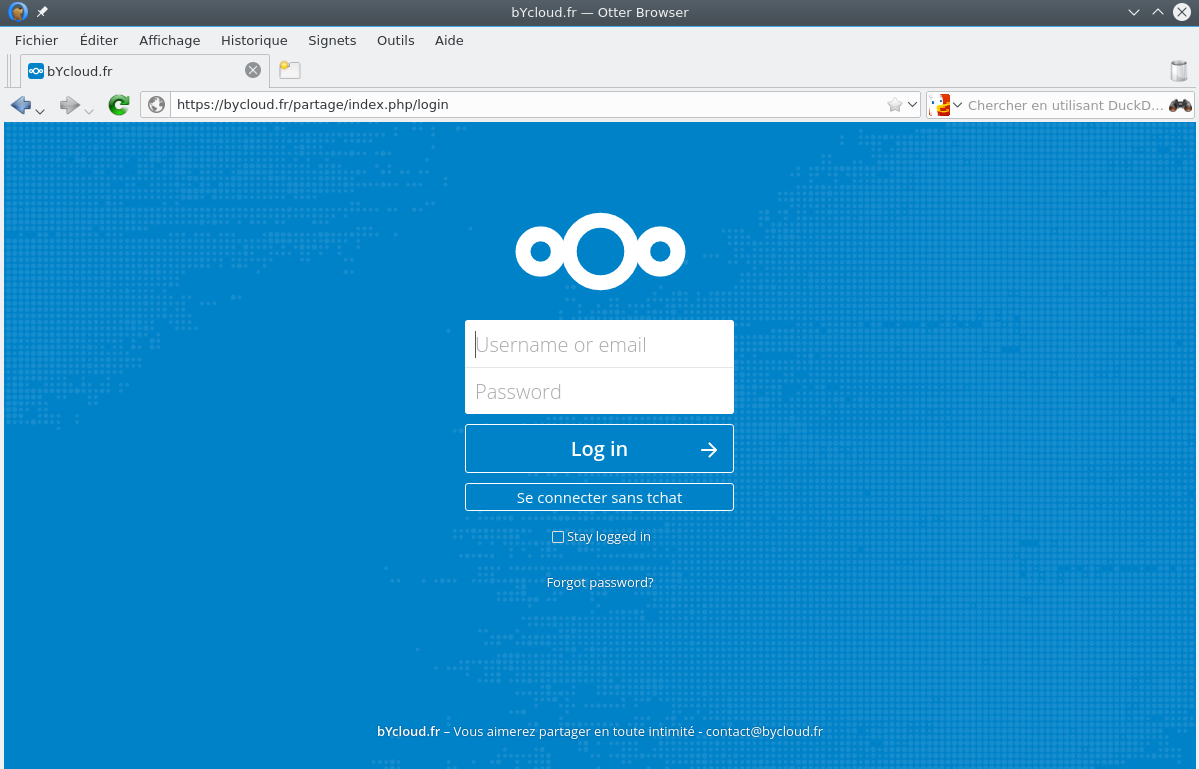
Task: Click the Forgot password? link
Action: [x=600, y=582]
